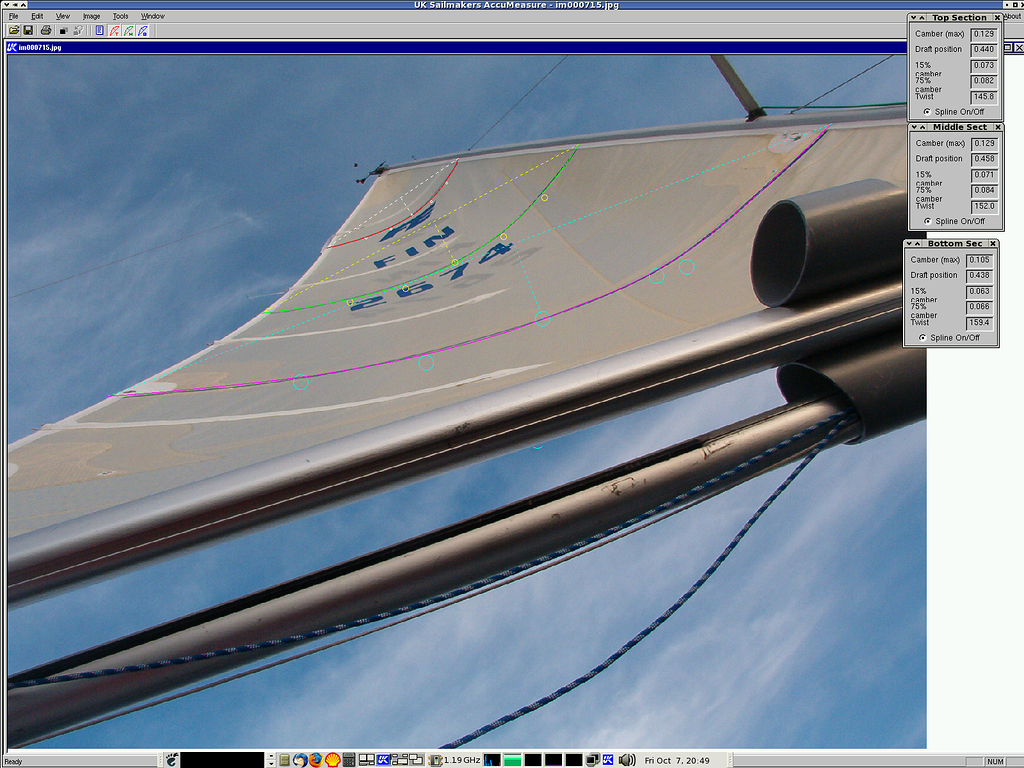Select the green middle section sail tool
The width and height of the screenshot is (1024, 768).
click(x=129, y=30)
